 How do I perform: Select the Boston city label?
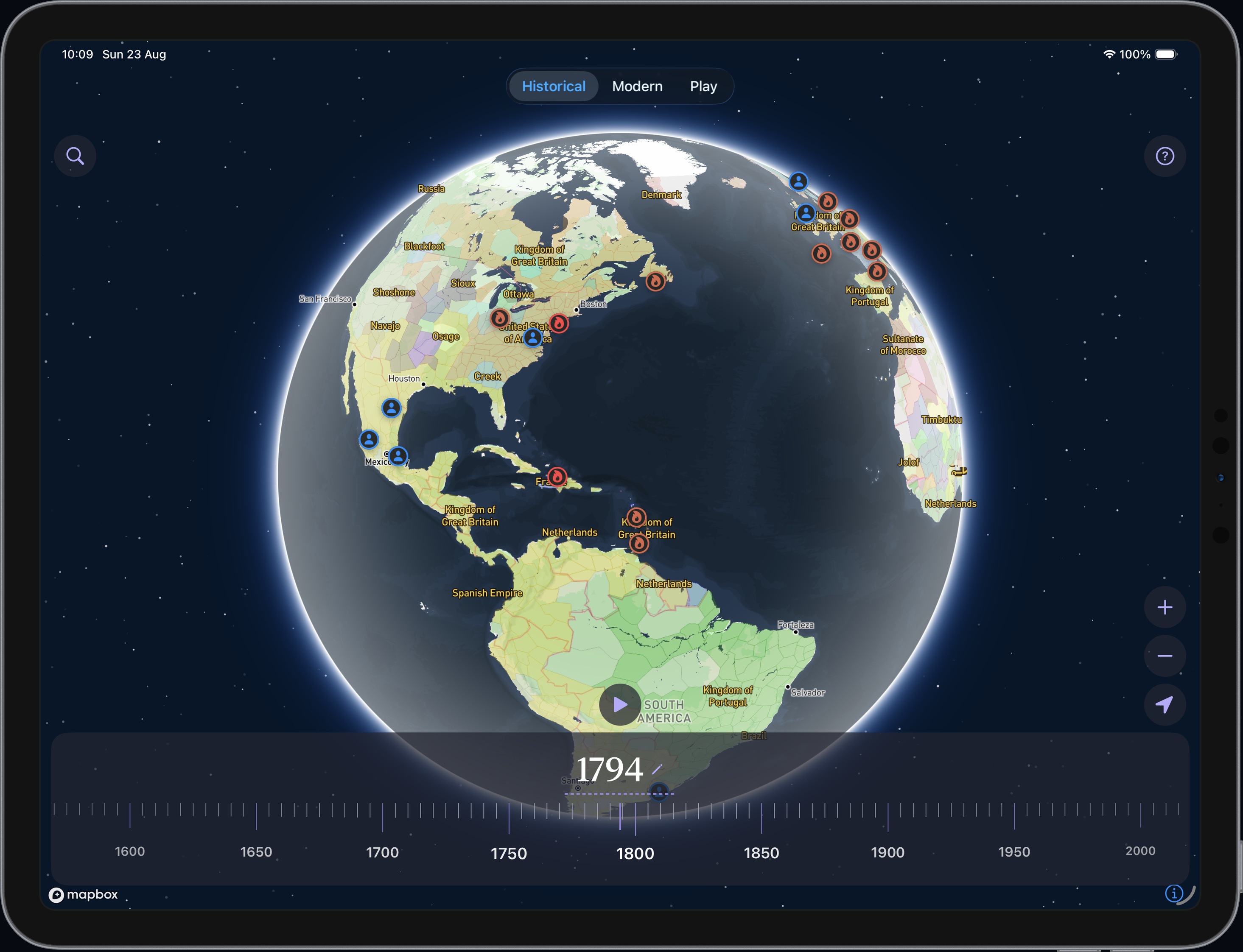pyautogui.click(x=594, y=304)
